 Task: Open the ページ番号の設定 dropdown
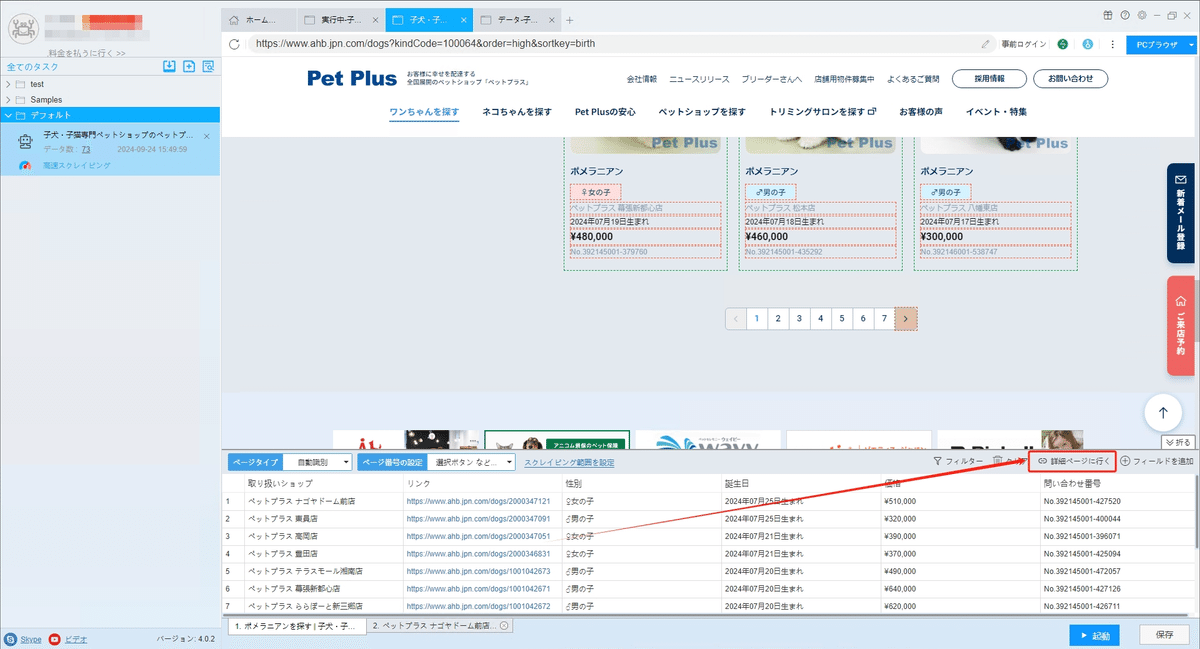click(x=470, y=462)
